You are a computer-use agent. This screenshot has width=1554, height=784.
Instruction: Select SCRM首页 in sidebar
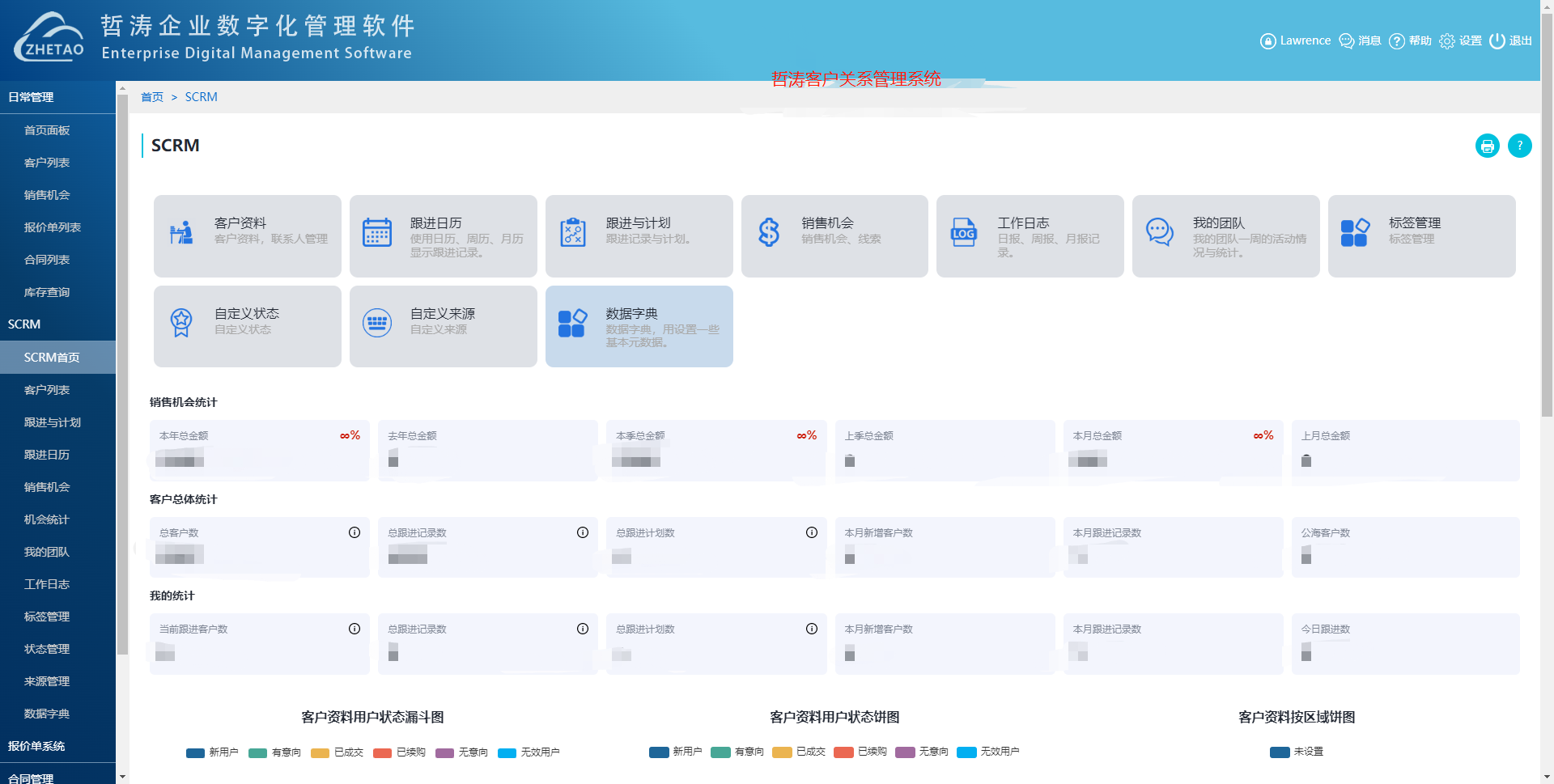[x=58, y=358]
